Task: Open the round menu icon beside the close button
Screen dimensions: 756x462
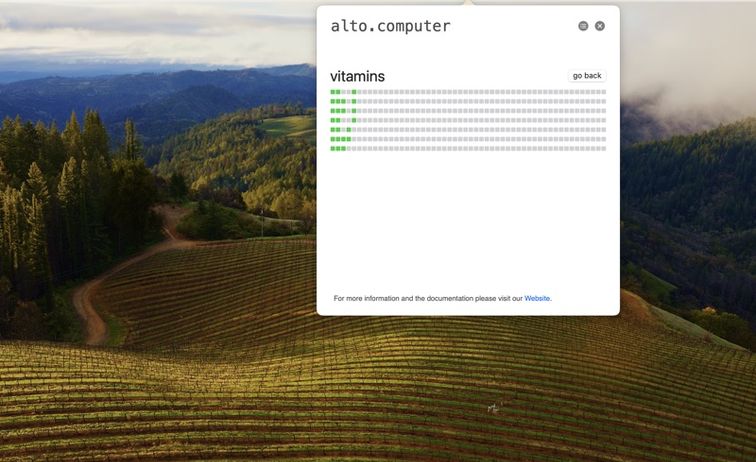Action: coord(583,26)
